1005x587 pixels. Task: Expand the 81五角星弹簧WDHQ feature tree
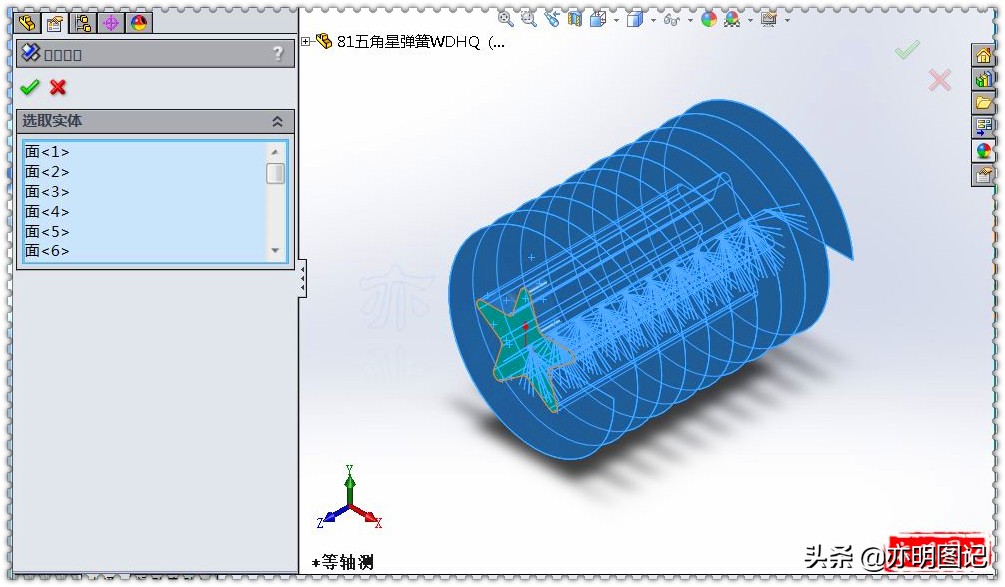(306, 43)
